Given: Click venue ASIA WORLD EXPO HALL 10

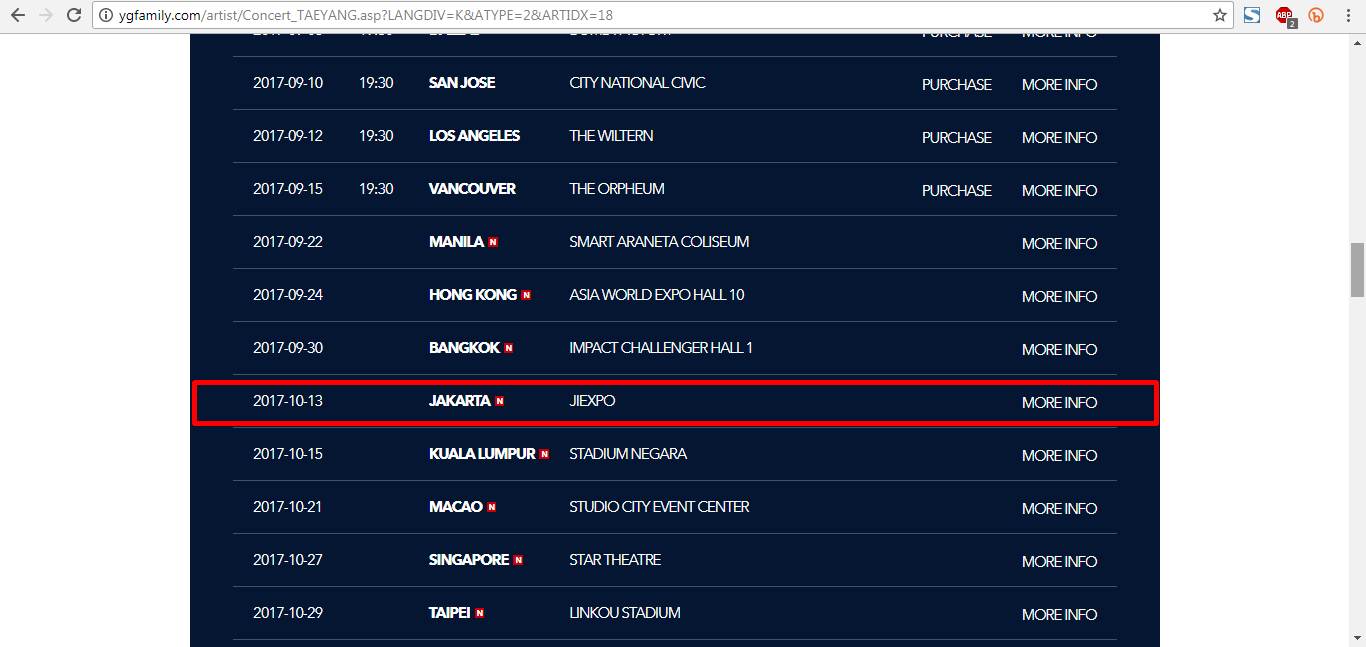Looking at the screenshot, I should (657, 295).
